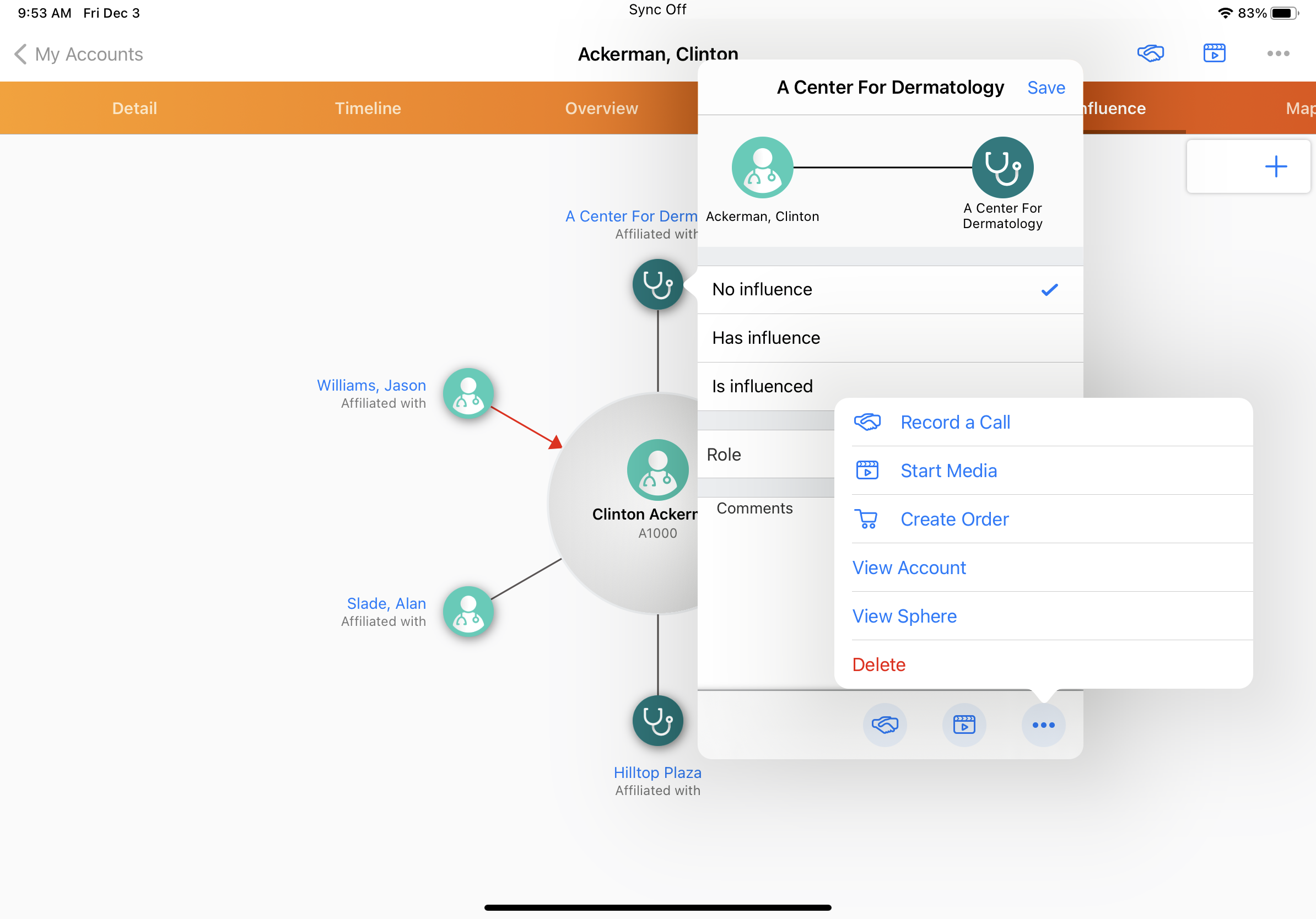Open the Slade, Alan account link
The image size is (1316, 919).
pos(386,603)
